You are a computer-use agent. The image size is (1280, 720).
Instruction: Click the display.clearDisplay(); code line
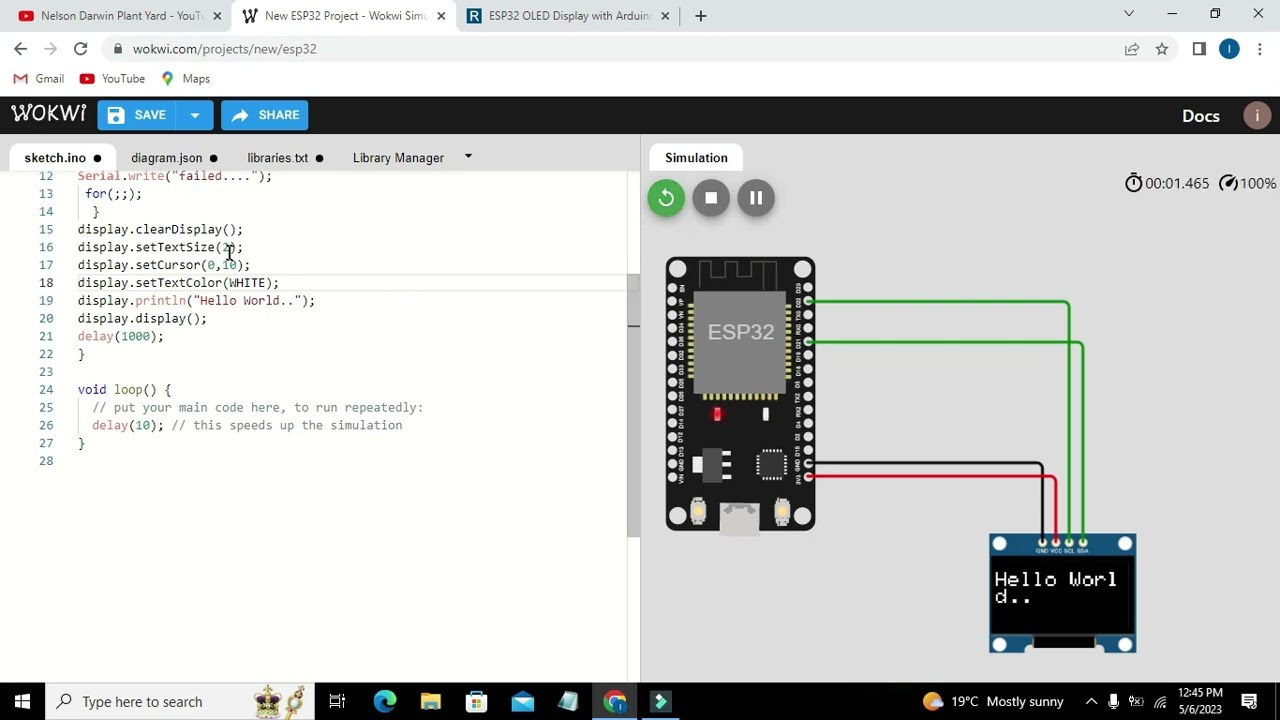[160, 229]
